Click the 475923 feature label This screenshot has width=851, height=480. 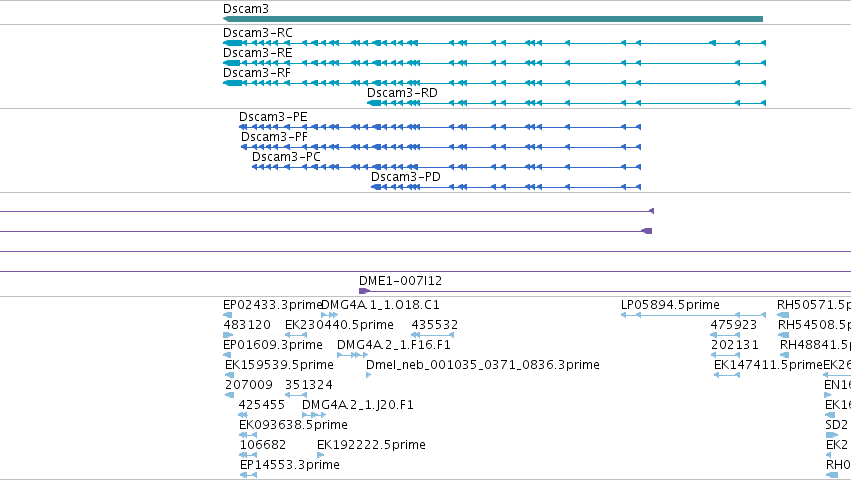(734, 325)
